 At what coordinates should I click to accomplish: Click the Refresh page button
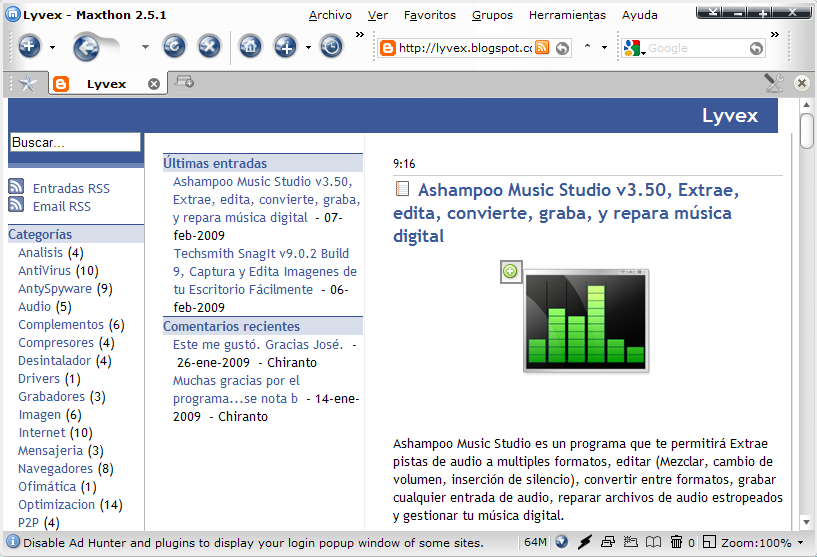tap(174, 46)
